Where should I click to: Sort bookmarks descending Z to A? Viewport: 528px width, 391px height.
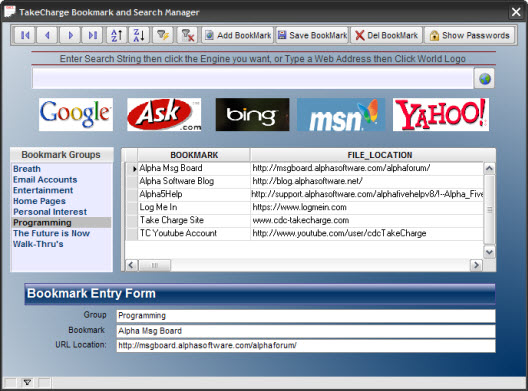click(139, 35)
